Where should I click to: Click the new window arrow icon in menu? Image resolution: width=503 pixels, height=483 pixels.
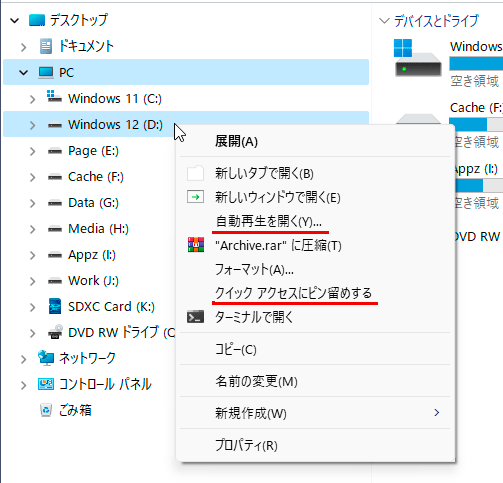coord(195,197)
